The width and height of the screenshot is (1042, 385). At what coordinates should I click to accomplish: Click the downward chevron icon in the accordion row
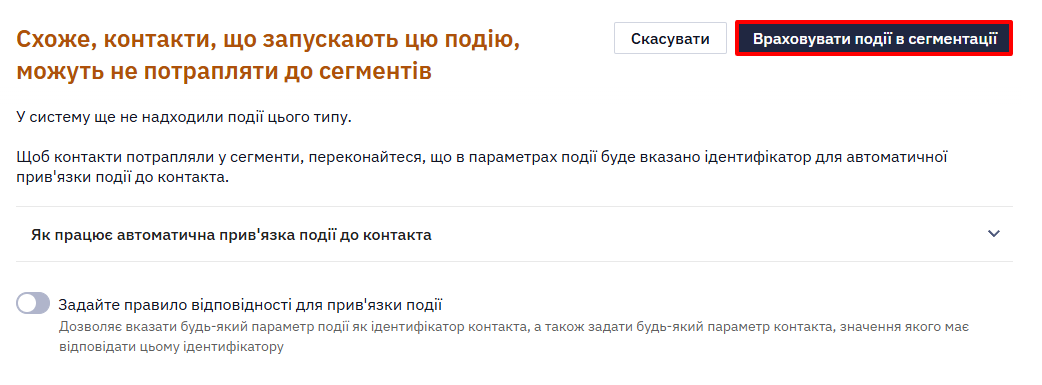tap(993, 234)
